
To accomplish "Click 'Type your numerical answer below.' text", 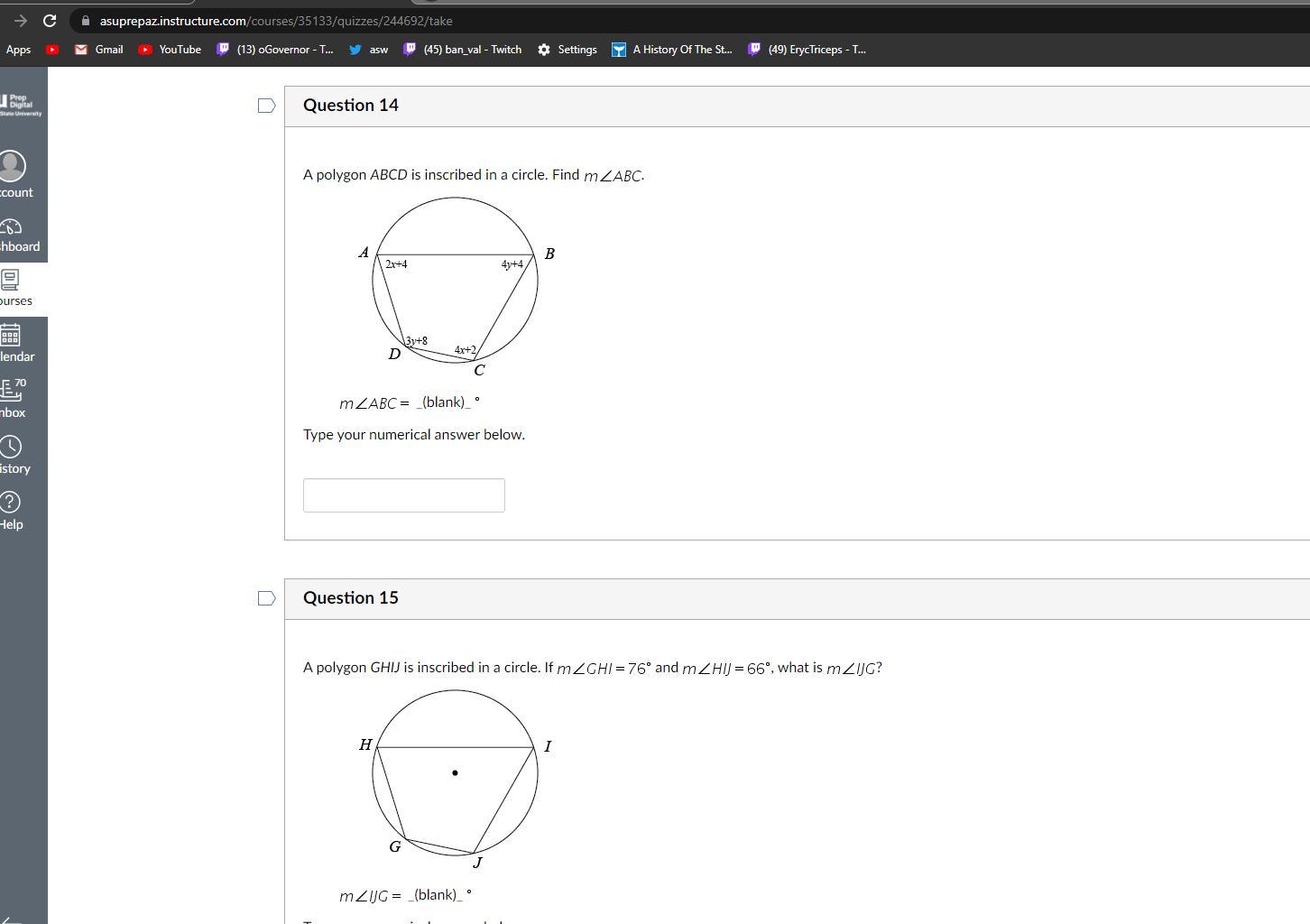I will [414, 435].
